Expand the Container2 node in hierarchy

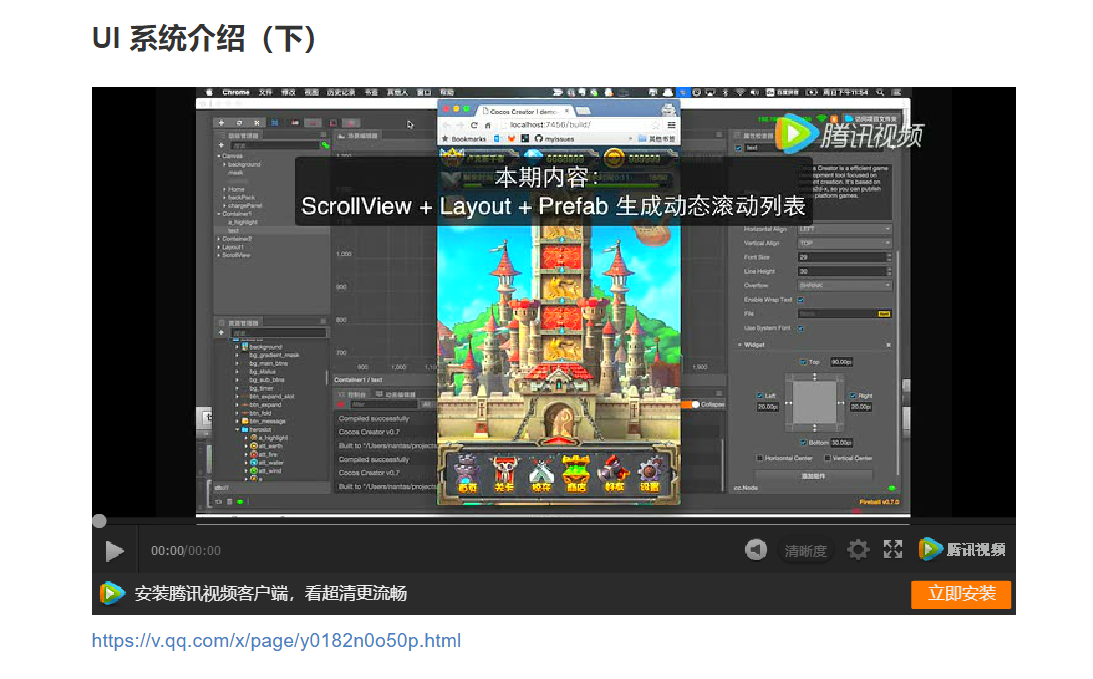tap(219, 239)
